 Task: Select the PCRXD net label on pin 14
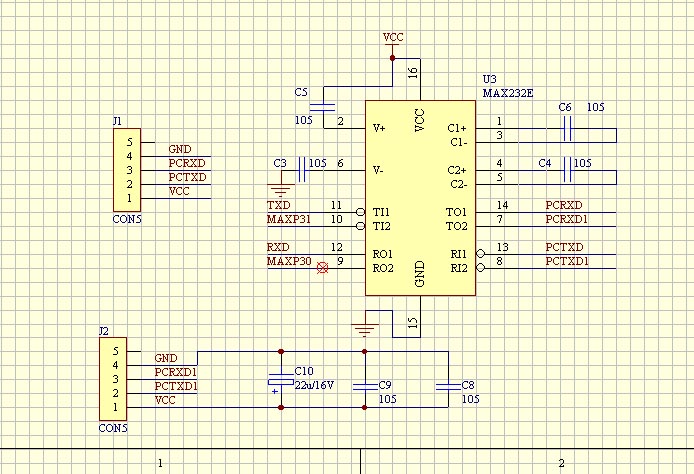[564, 205]
